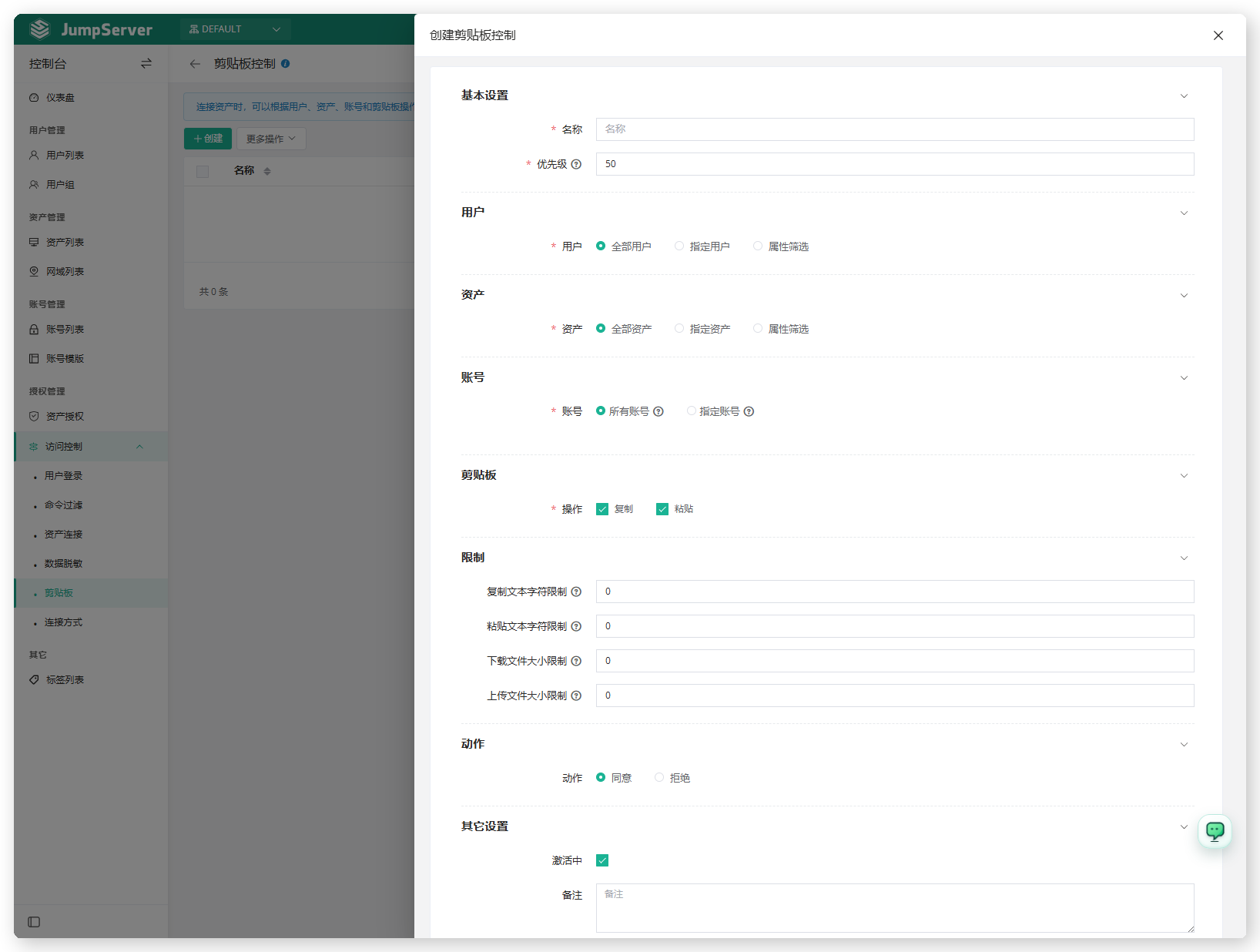
Task: Collapse the 访问控制 sidebar group
Action: pos(91,447)
